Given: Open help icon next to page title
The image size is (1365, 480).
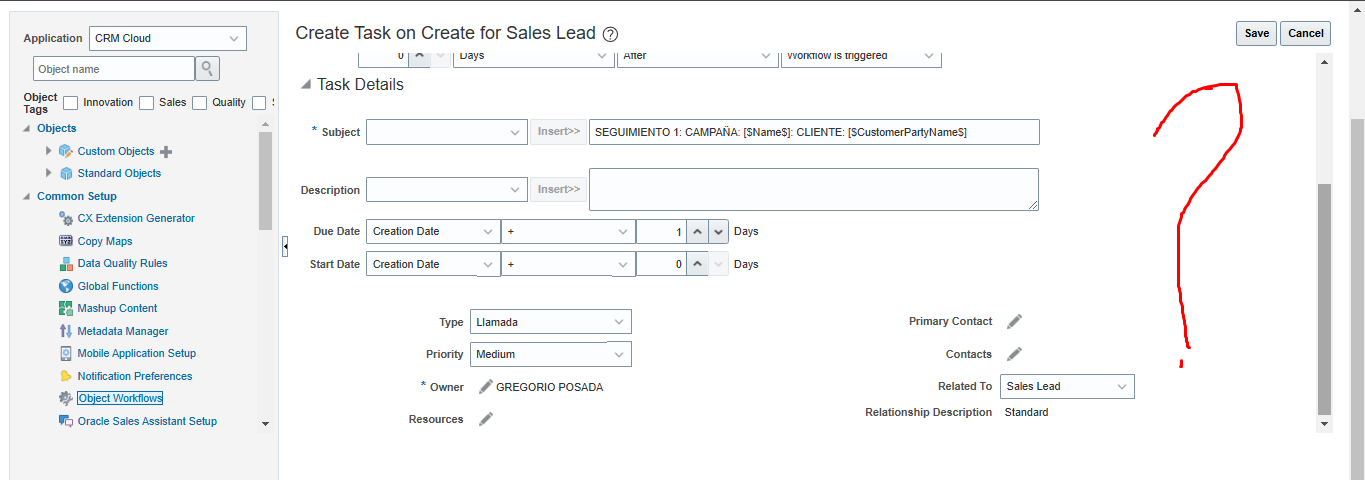Looking at the screenshot, I should [x=611, y=34].
